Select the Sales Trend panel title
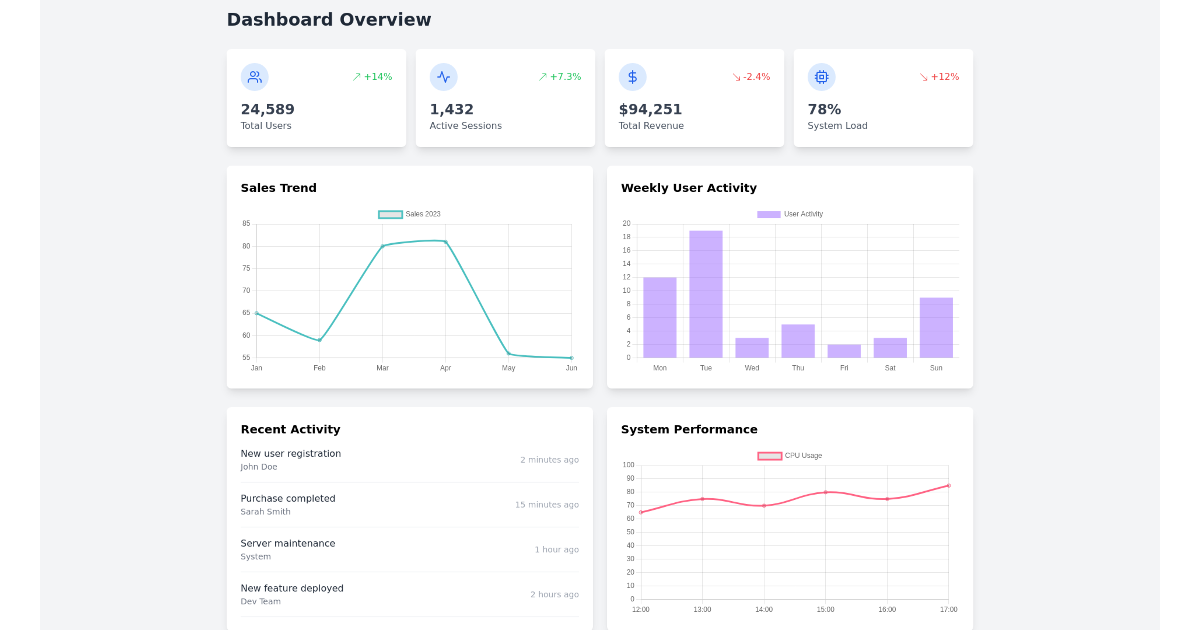This screenshot has height=630, width=1200. (278, 187)
